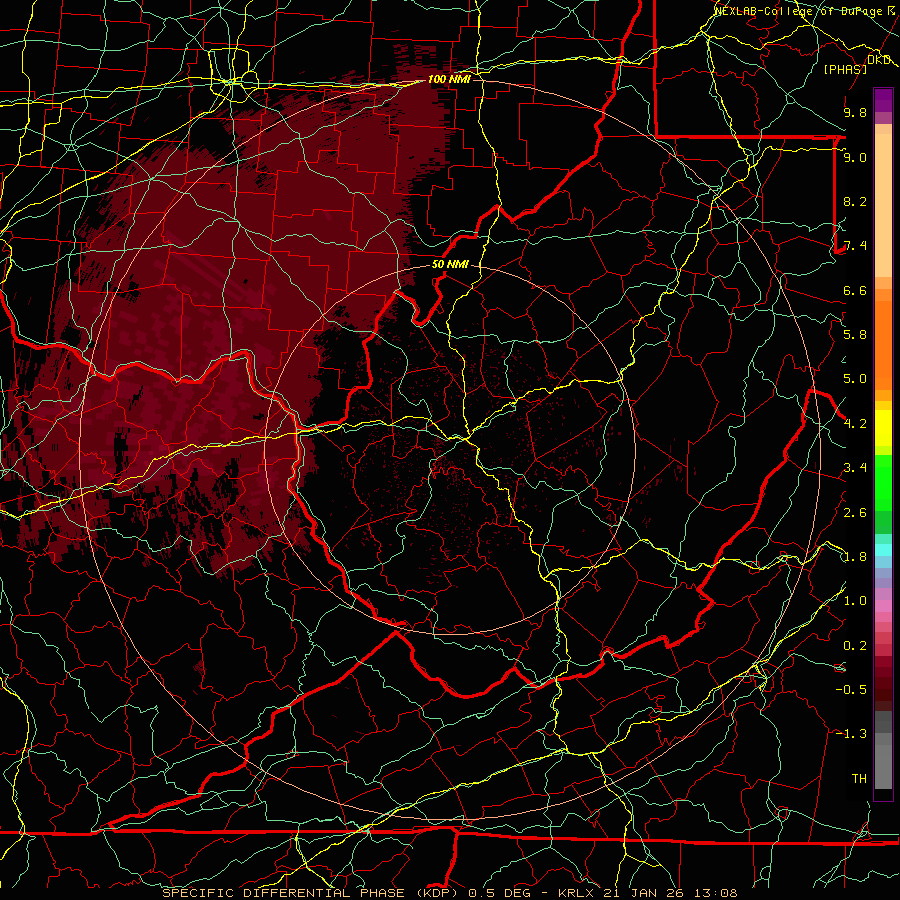
Task: Select the 7.4 legend value
Action: (855, 246)
